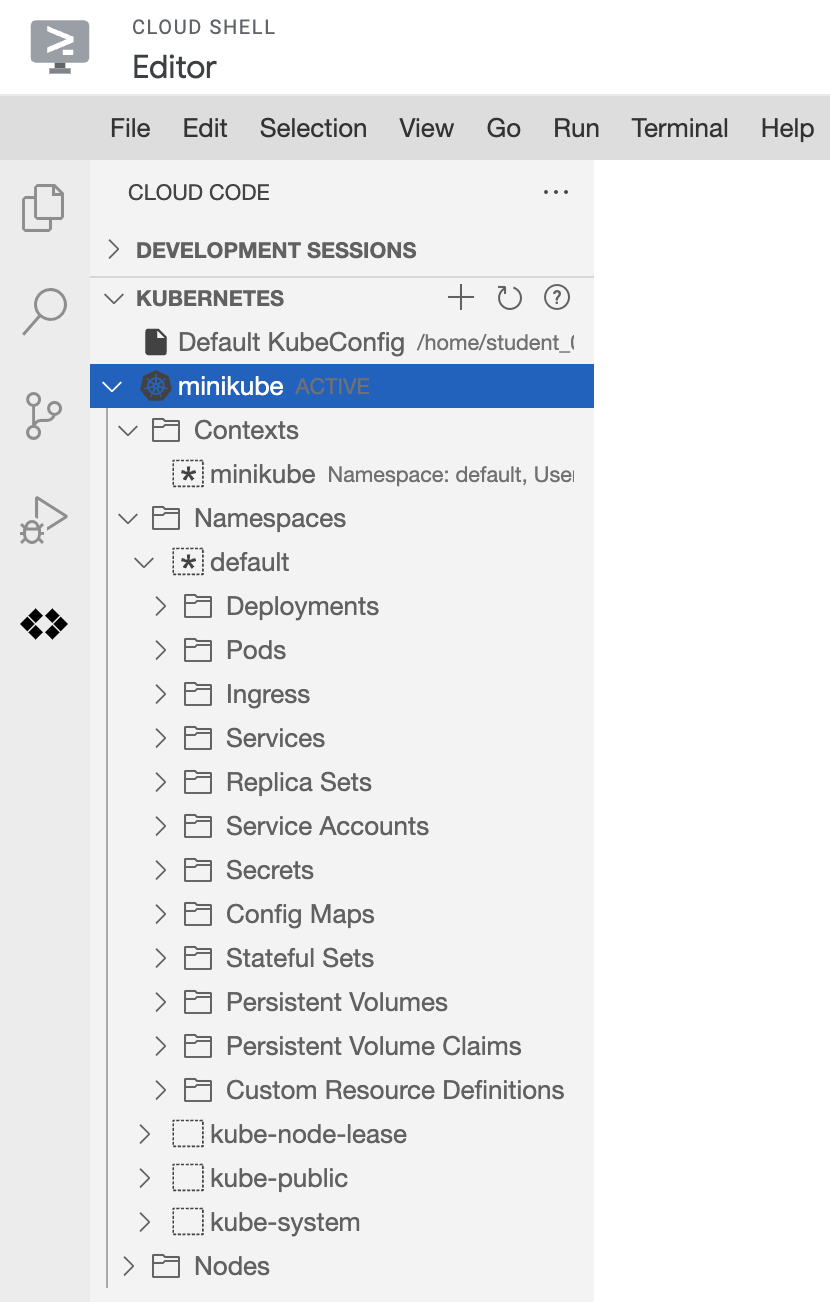This screenshot has height=1302, width=830.
Task: Open the Search magnifier icon
Action: coord(44,311)
